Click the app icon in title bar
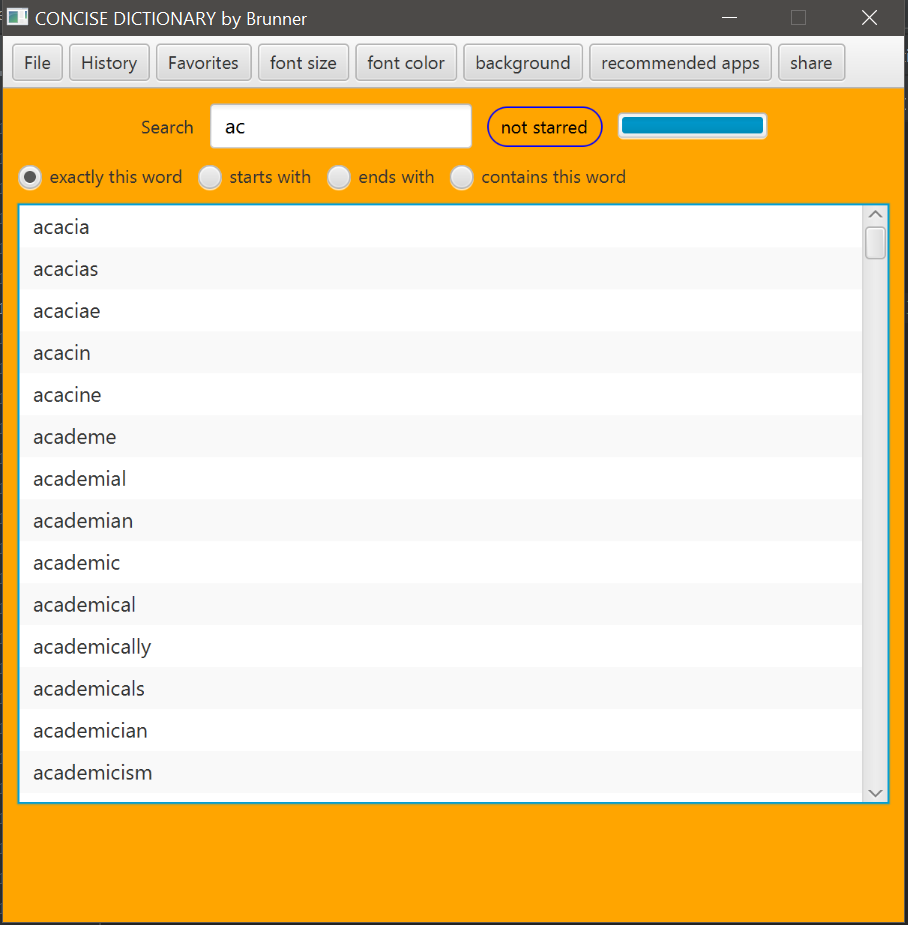Screen dimensions: 908x925 click(x=18, y=17)
